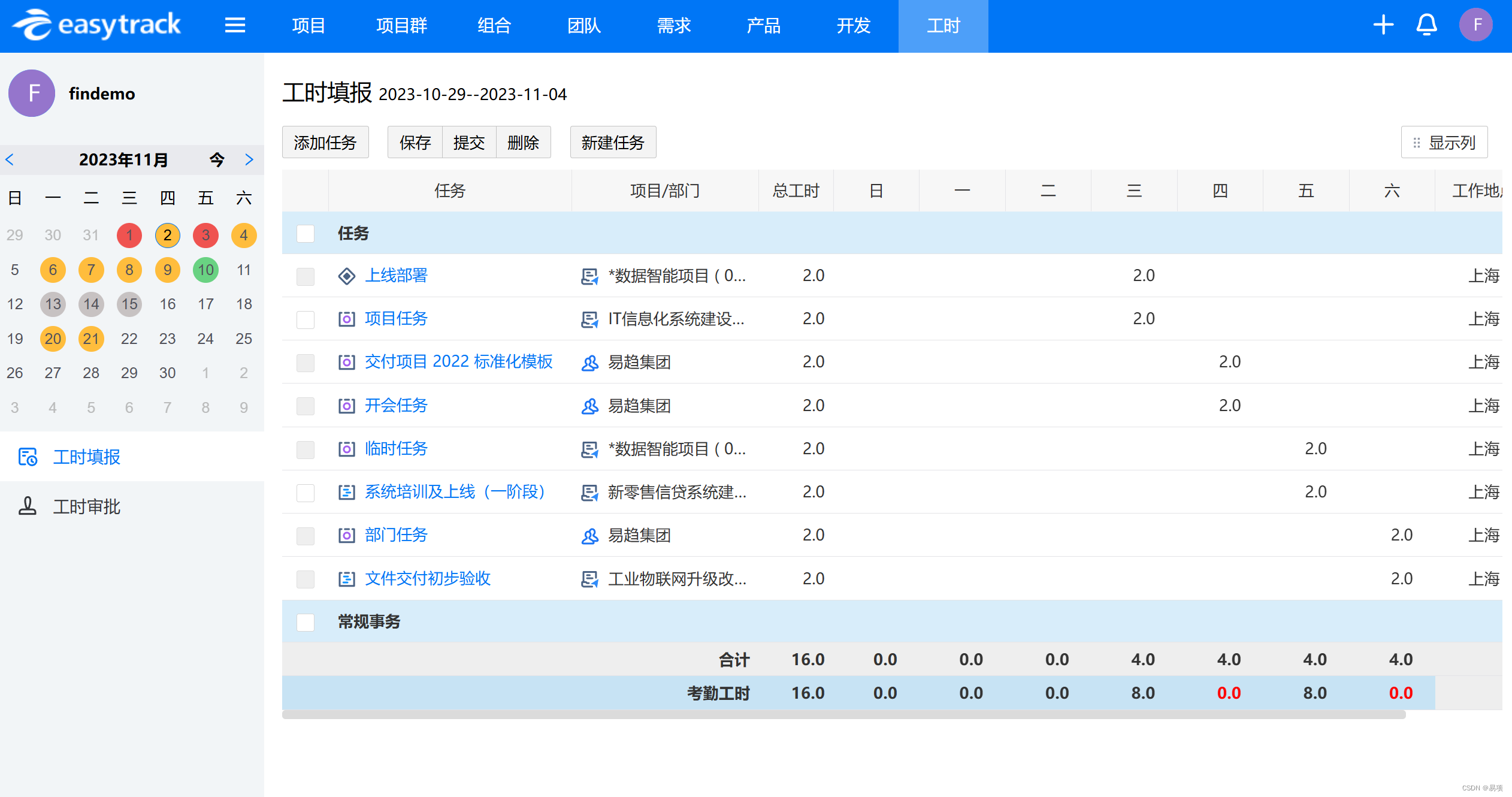Screen dimensions: 1512x797
Task: Click the plus add icon in header
Action: pos(1383,25)
